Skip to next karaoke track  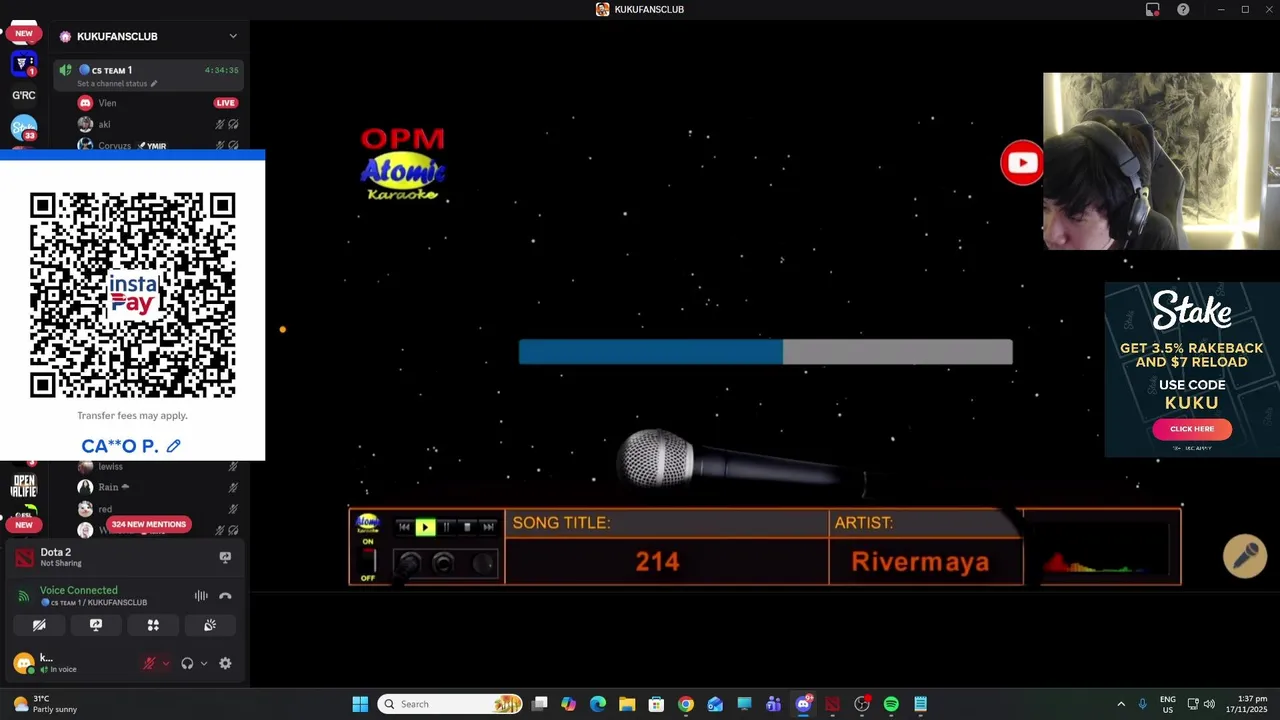point(488,527)
